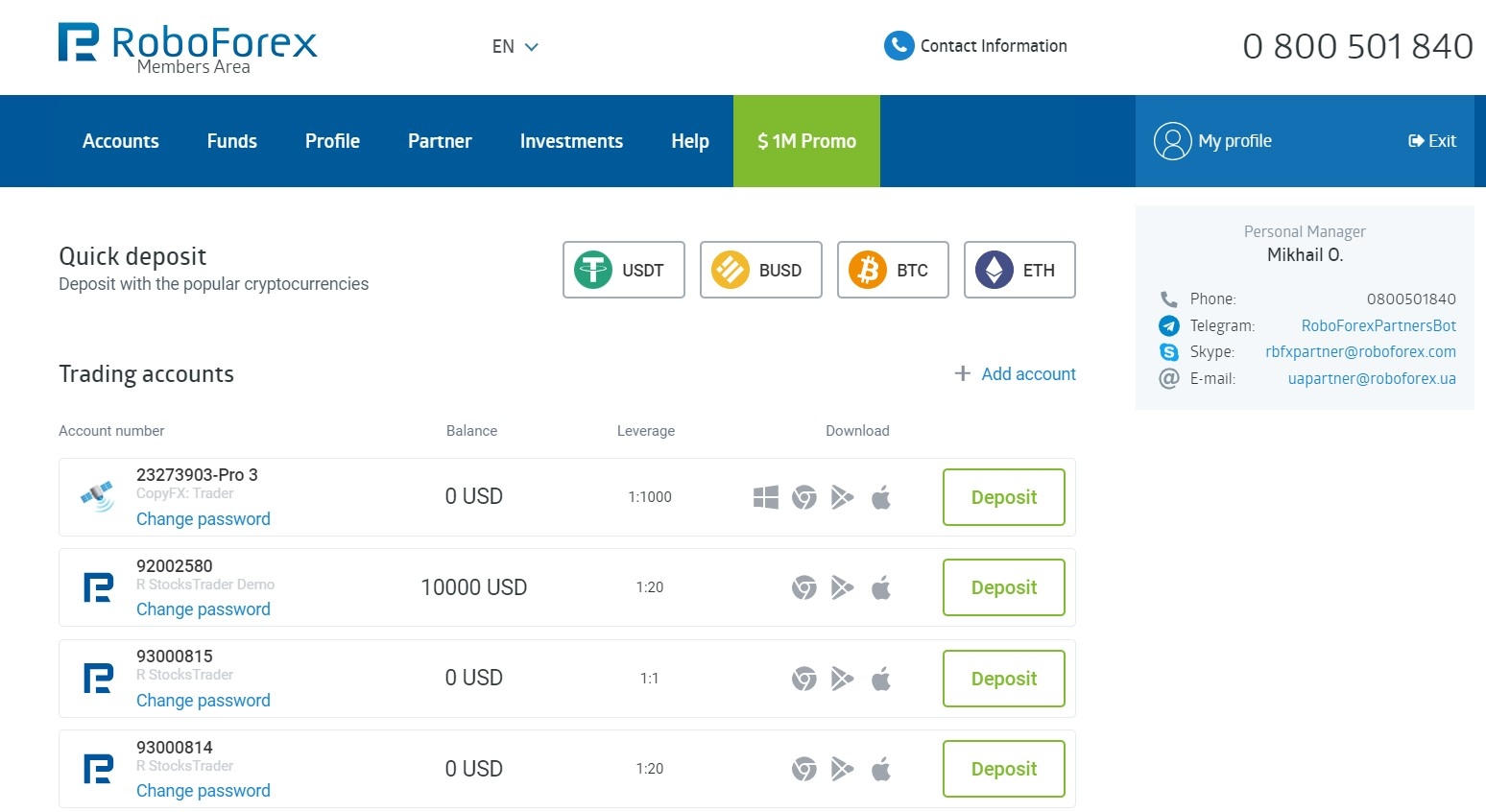Click the CopyFX satellite icon for account 23273903-Pro 3
Viewport: 1486px width, 812px height.
point(98,497)
